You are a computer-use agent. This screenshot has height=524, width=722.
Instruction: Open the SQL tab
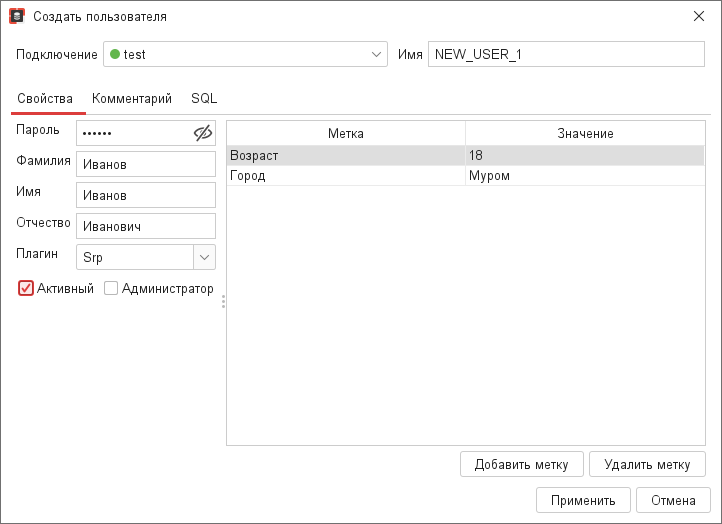[x=204, y=98]
